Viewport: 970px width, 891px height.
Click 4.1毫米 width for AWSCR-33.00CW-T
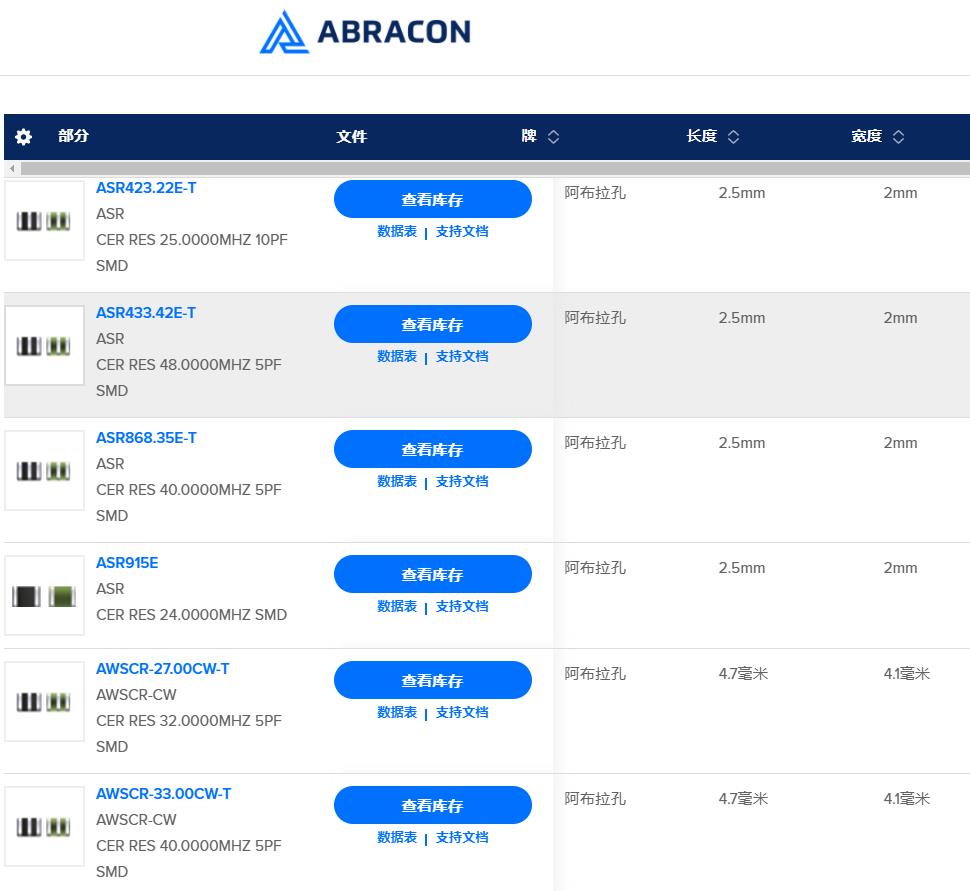pos(907,799)
